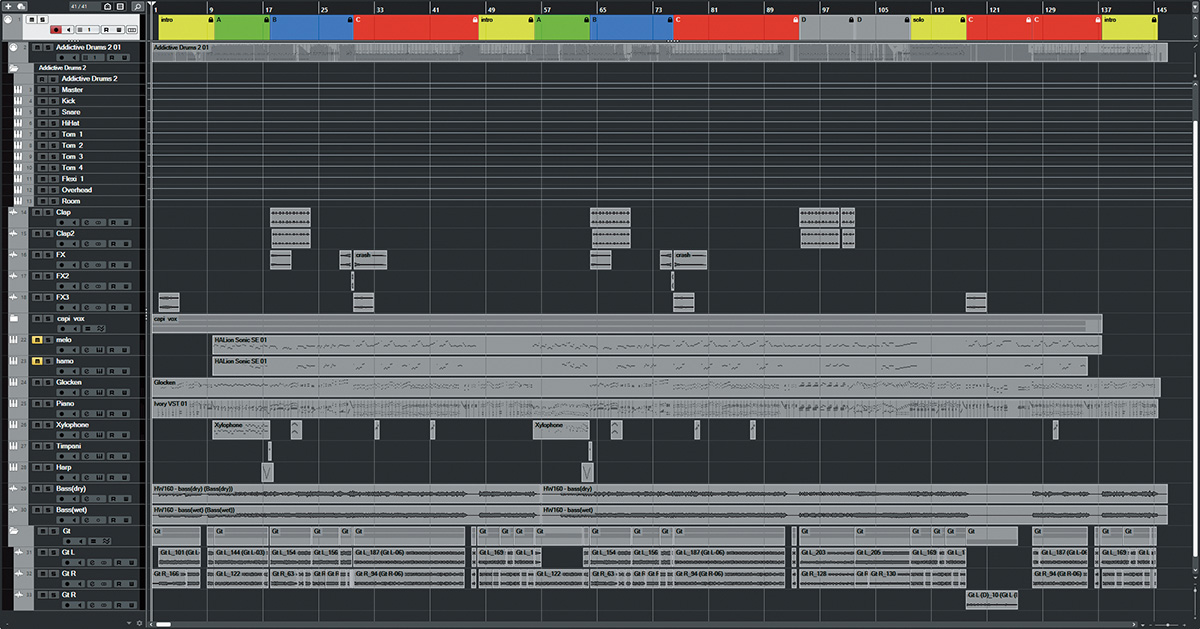
Task: Select the first crash clip on FX track
Action: (x=369, y=260)
